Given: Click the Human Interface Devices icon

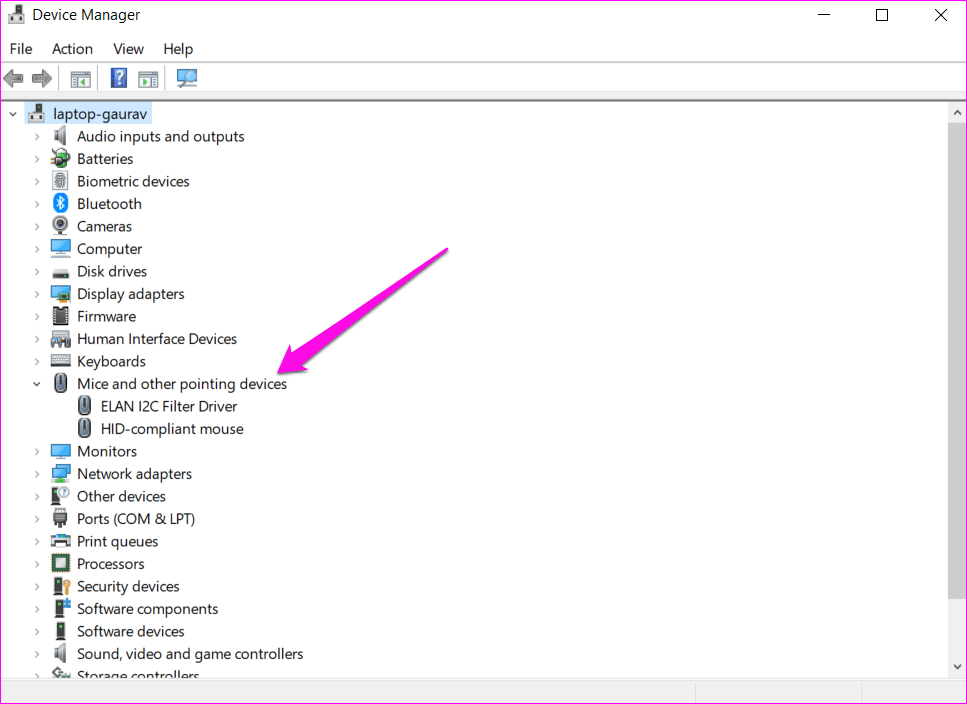Looking at the screenshot, I should [x=60, y=339].
